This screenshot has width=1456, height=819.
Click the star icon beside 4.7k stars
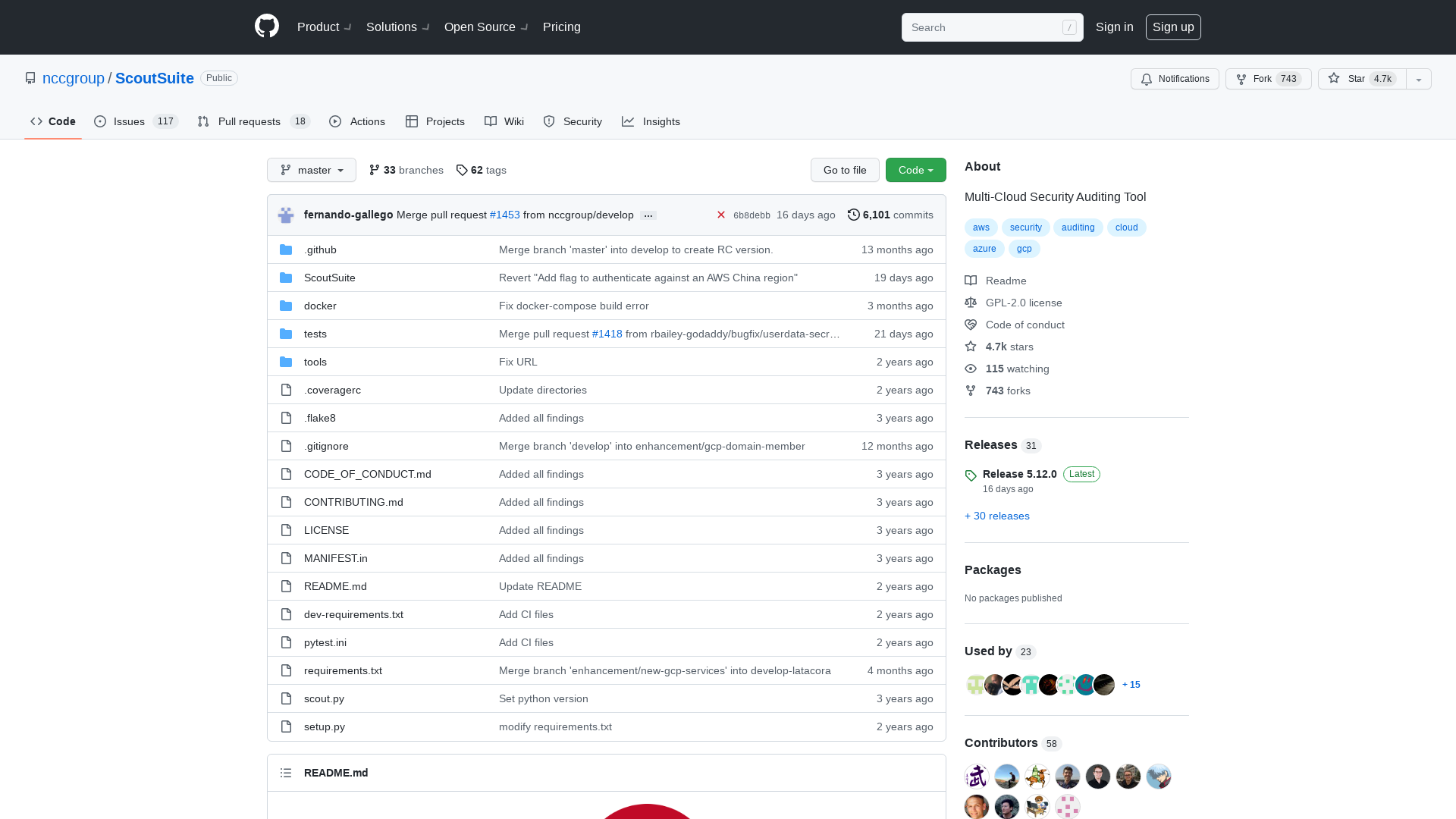pyautogui.click(x=971, y=347)
